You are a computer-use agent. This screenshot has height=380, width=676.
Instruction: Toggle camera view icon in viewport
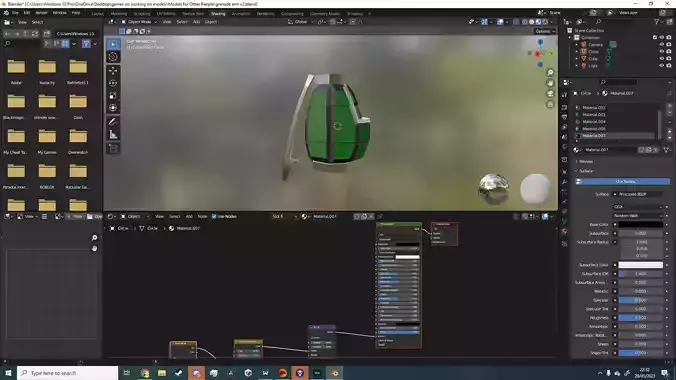550,94
